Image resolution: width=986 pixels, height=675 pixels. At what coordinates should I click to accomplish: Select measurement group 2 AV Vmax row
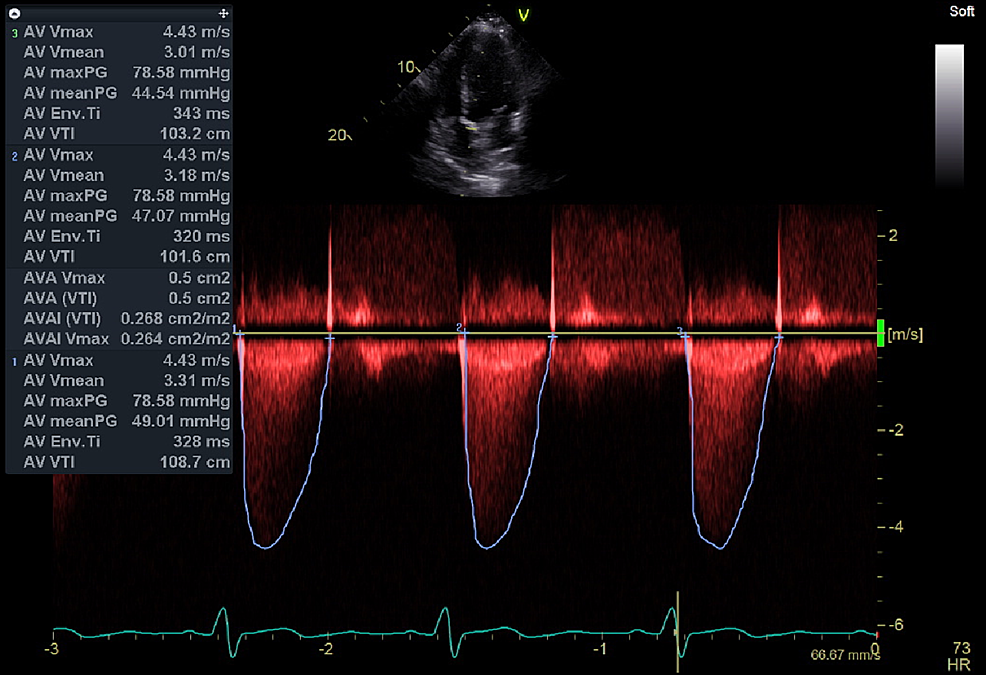(x=120, y=155)
